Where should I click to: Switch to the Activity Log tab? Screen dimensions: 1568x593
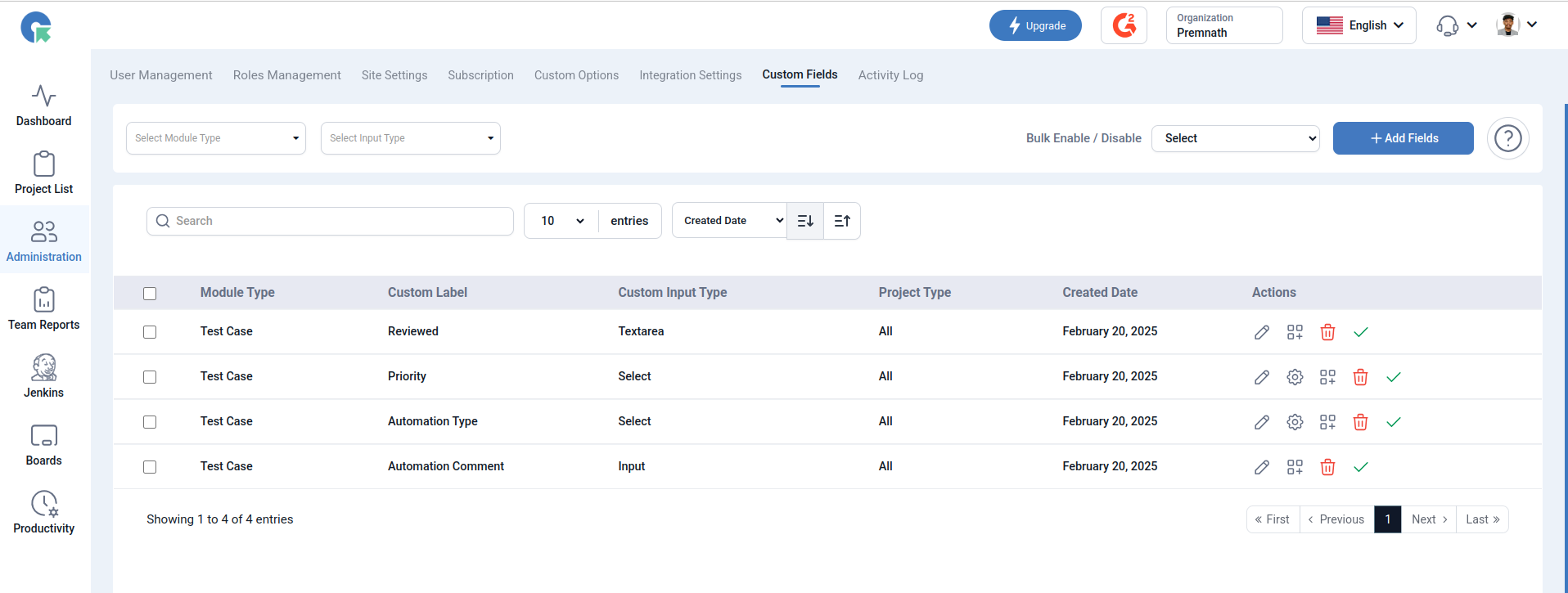[890, 75]
